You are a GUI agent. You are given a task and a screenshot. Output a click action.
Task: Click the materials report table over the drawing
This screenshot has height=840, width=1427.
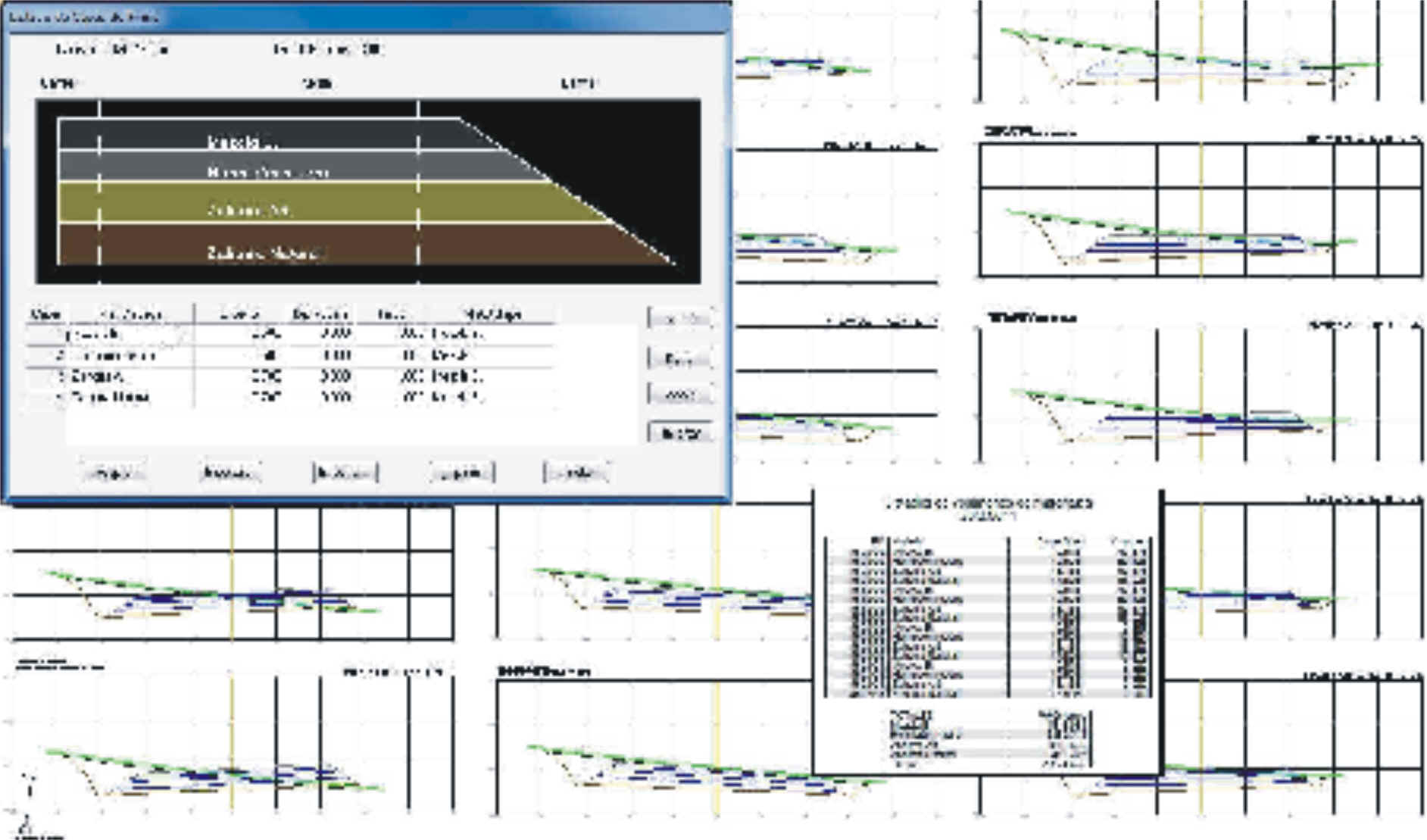987,617
